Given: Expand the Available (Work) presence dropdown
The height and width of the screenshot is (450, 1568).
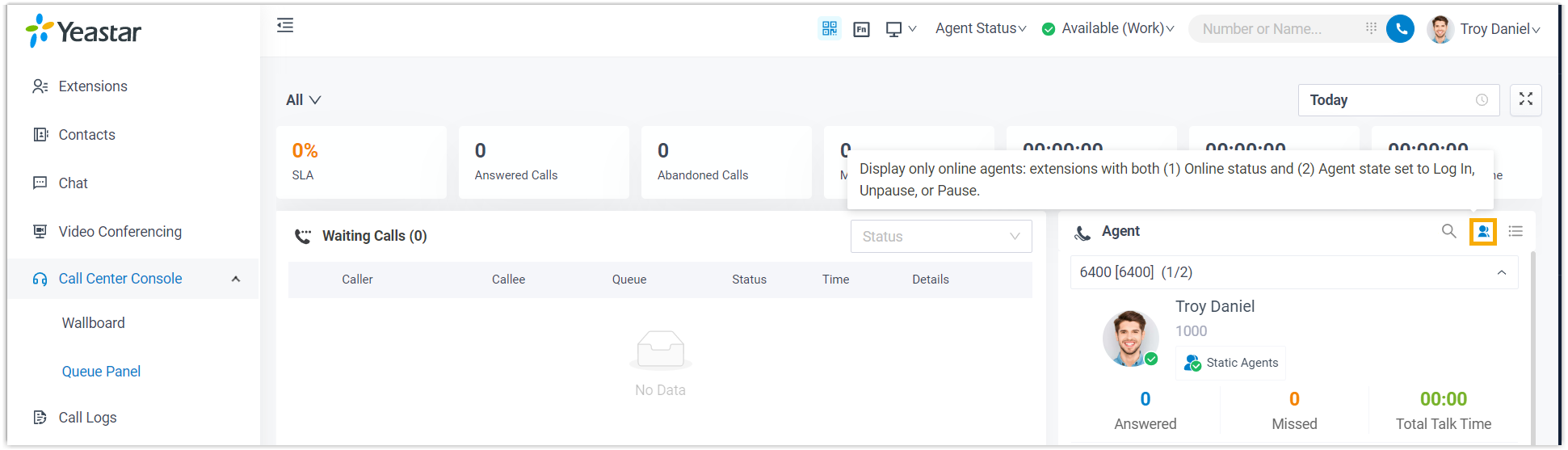Looking at the screenshot, I should (1108, 29).
